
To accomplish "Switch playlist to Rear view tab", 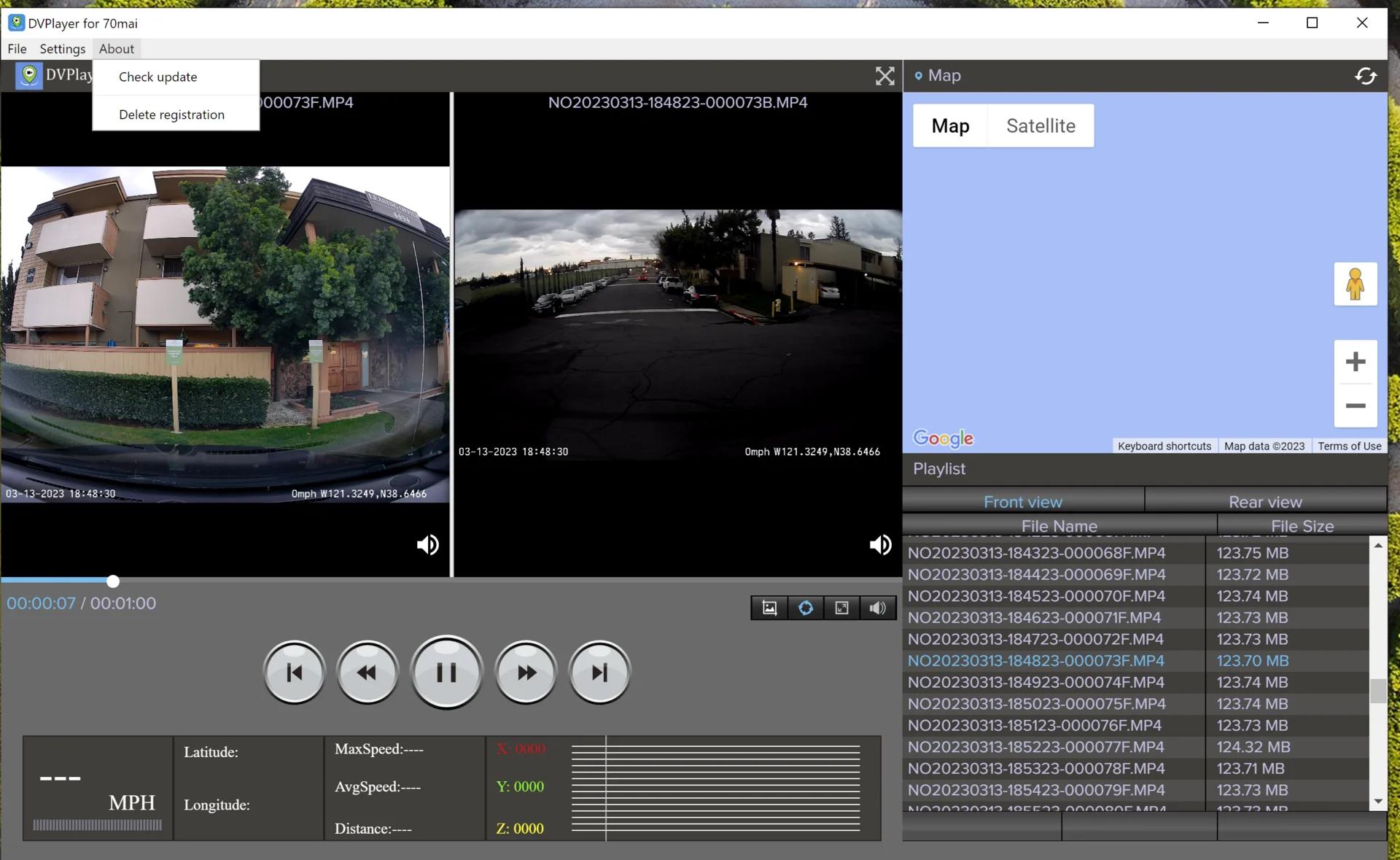I will 1265,502.
